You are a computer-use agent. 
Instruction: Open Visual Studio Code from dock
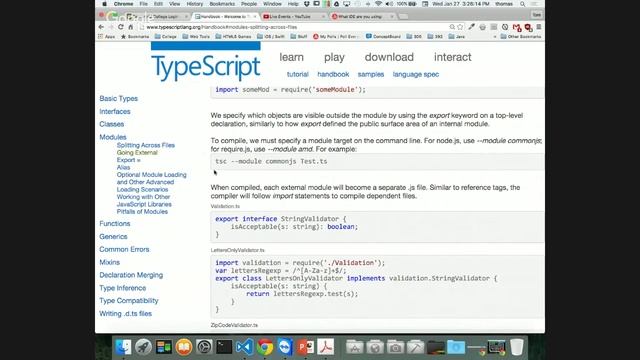tap(244, 347)
